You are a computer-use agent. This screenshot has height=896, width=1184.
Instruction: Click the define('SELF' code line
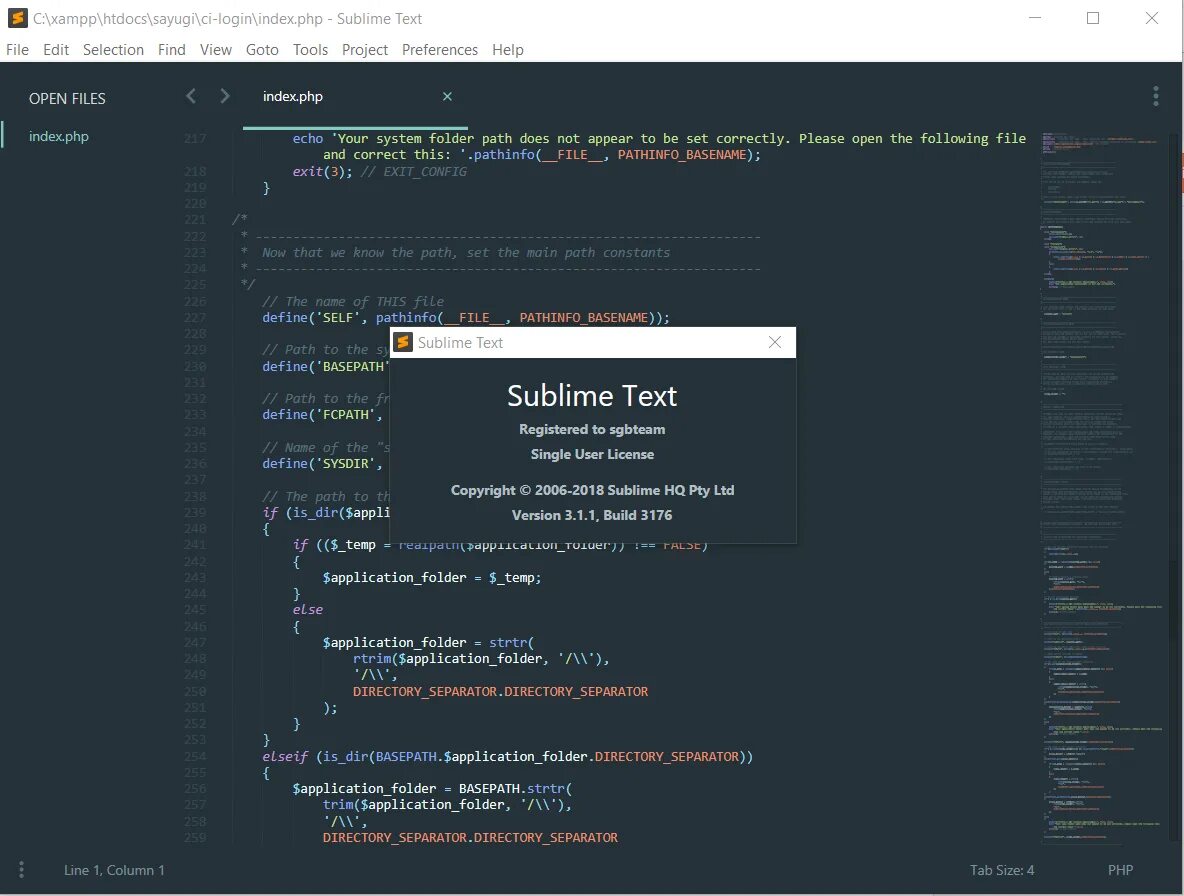coord(466,318)
